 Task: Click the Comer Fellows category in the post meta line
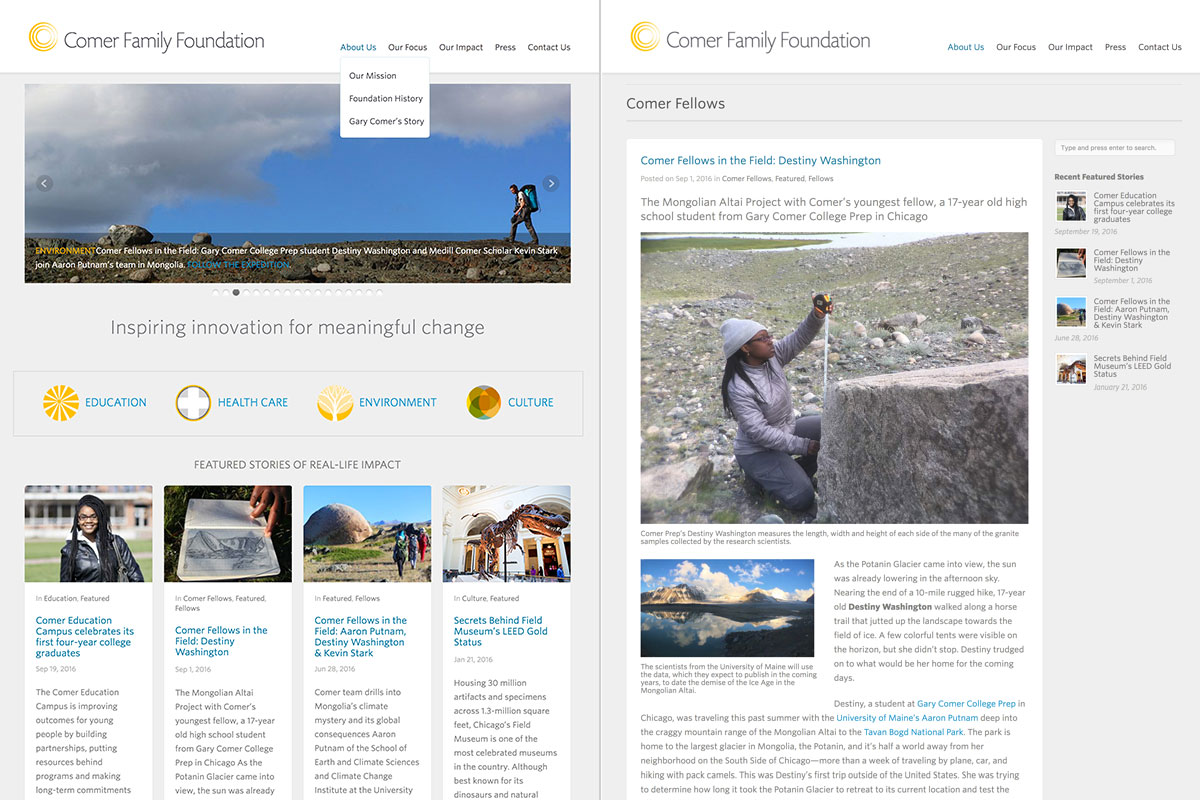[x=747, y=179]
